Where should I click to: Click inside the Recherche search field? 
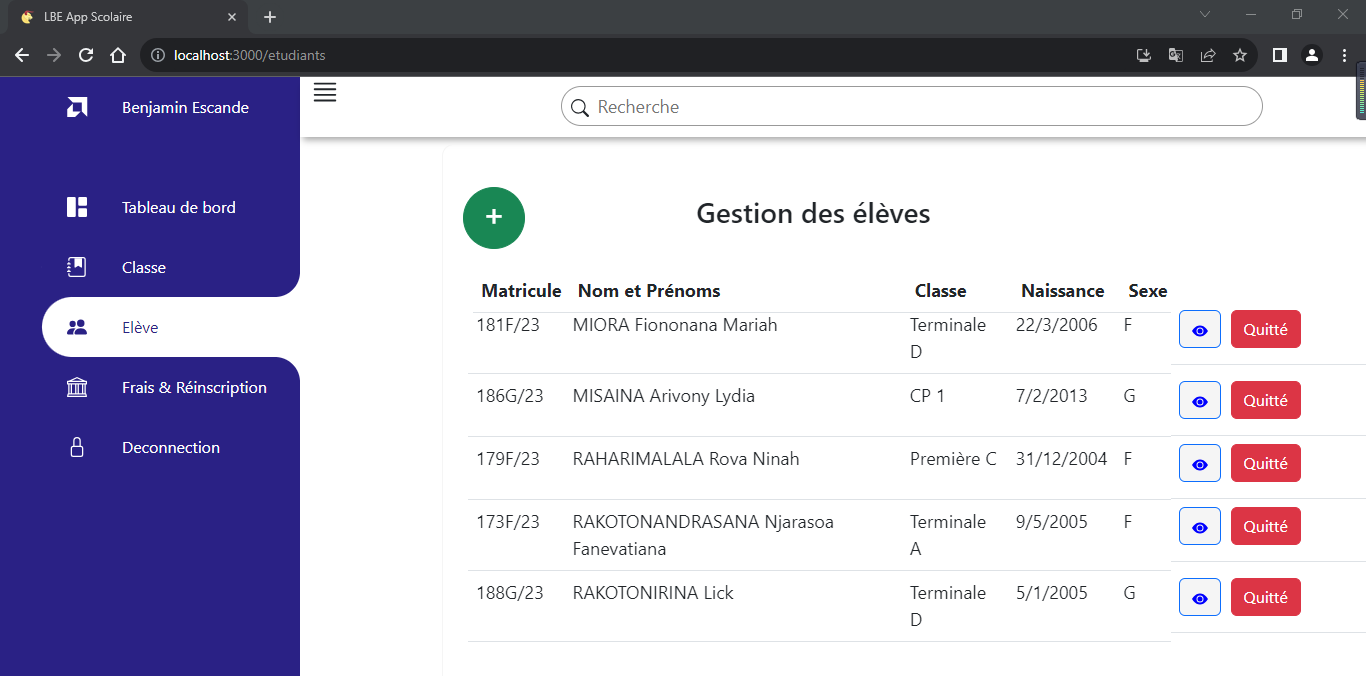pos(900,106)
